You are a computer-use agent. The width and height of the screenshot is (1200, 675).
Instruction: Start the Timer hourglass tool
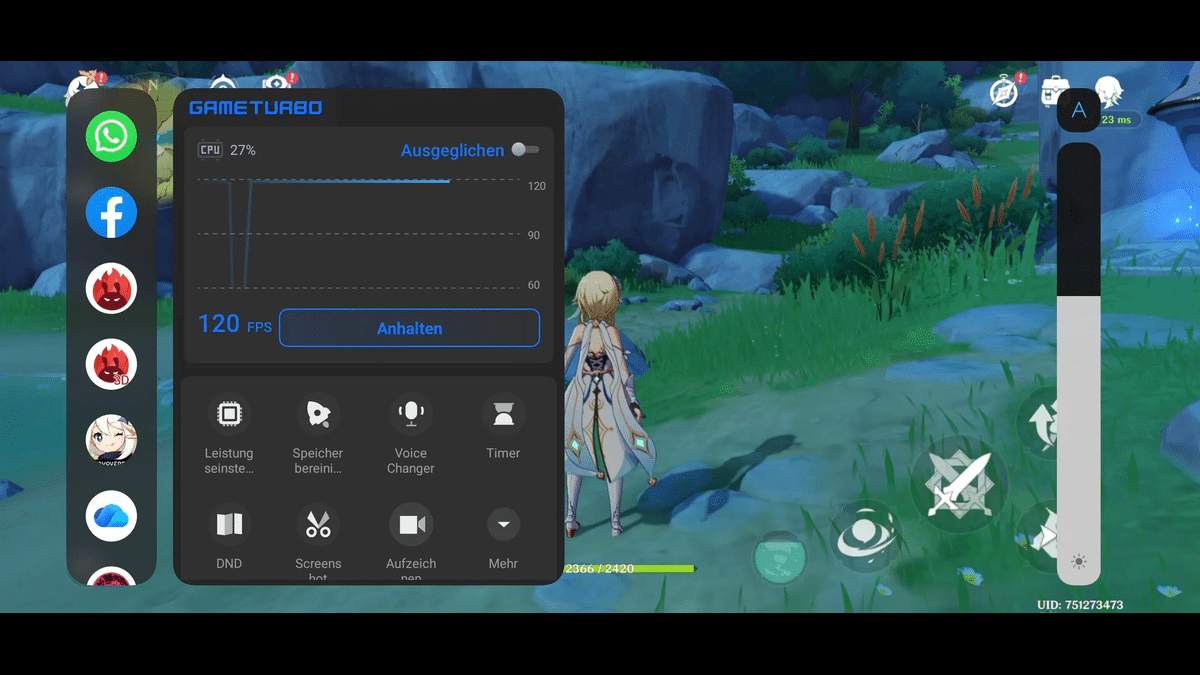(x=503, y=414)
